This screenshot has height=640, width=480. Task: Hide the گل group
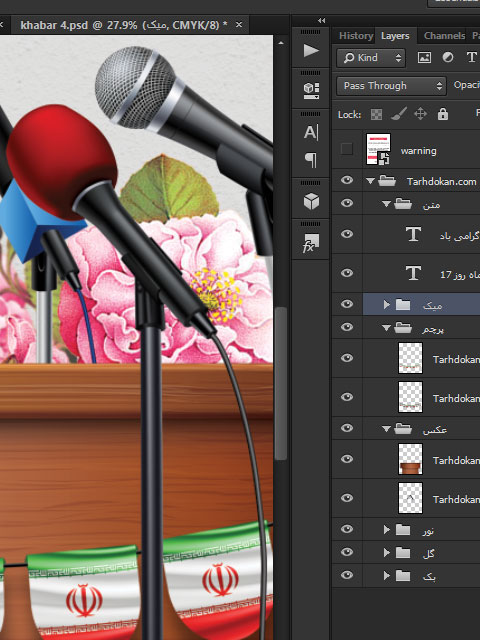click(347, 552)
